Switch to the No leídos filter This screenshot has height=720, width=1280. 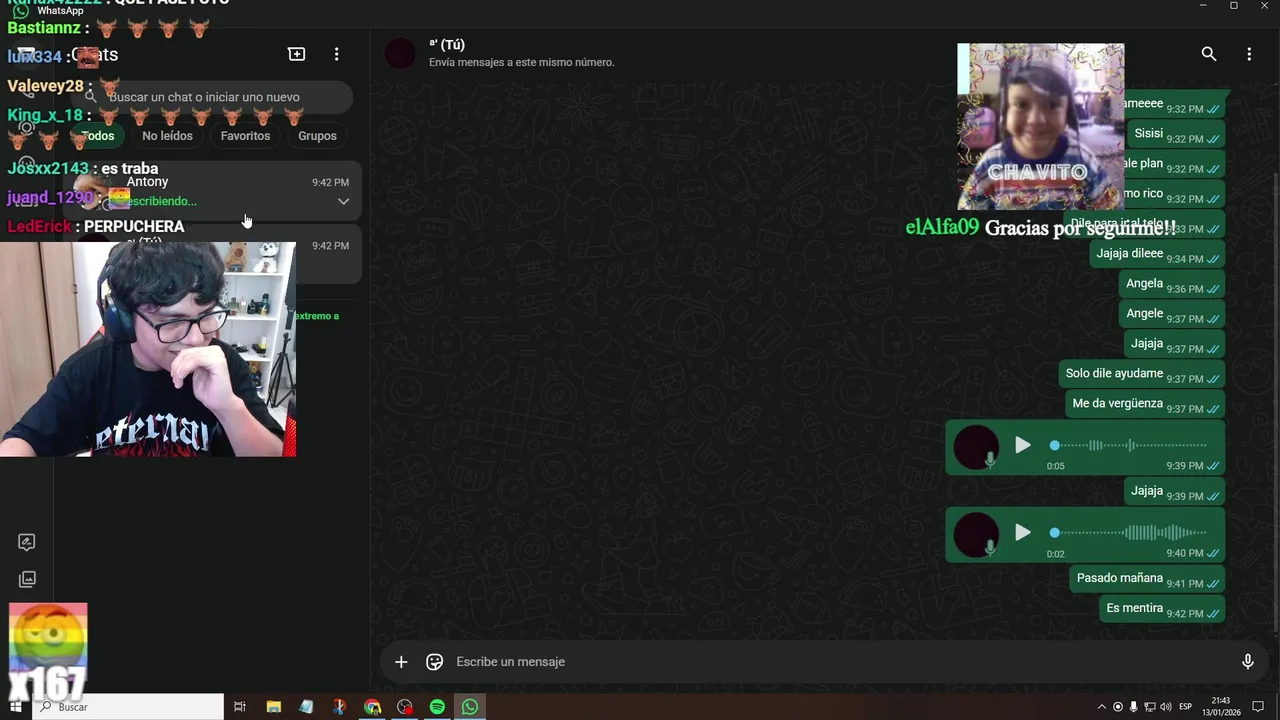pyautogui.click(x=167, y=136)
